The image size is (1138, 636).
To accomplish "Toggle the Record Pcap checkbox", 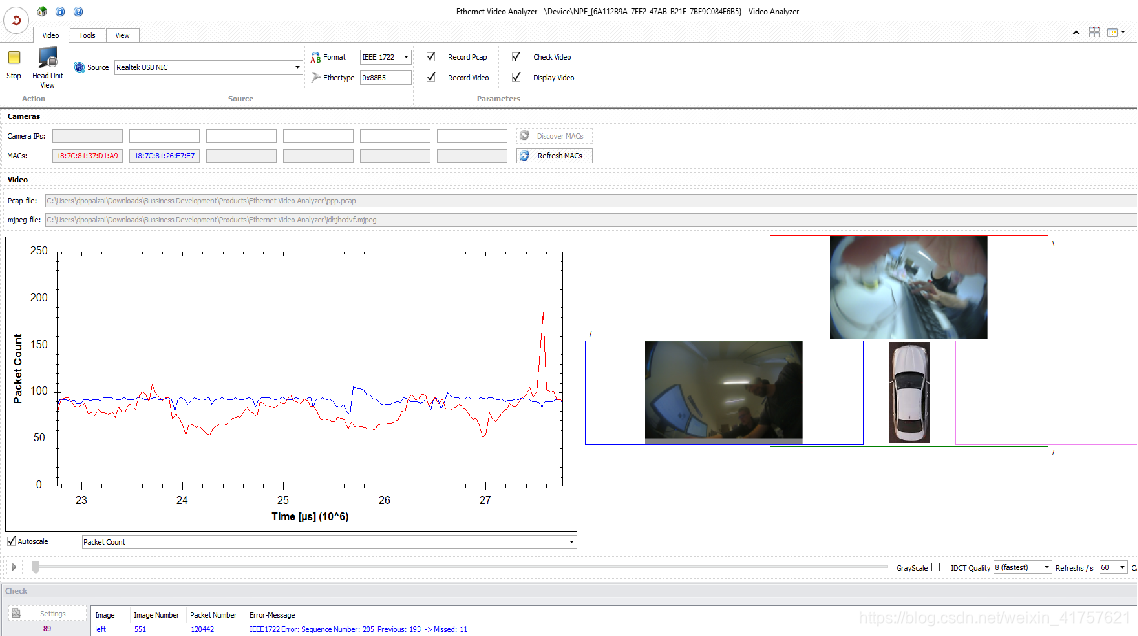I will coord(431,57).
